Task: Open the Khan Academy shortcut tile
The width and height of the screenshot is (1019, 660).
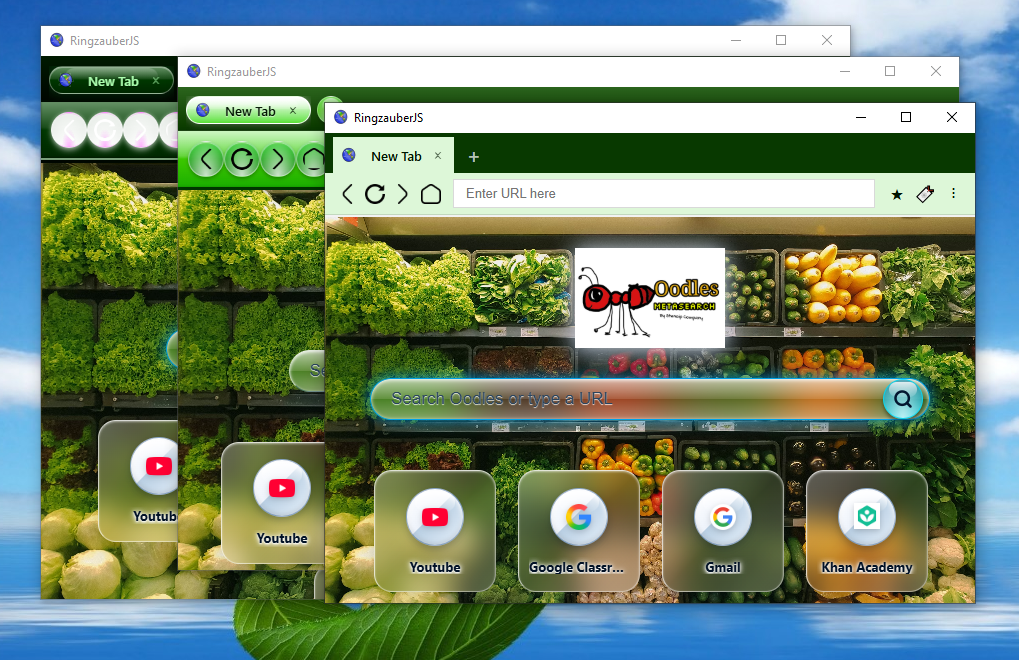Action: pos(866,531)
